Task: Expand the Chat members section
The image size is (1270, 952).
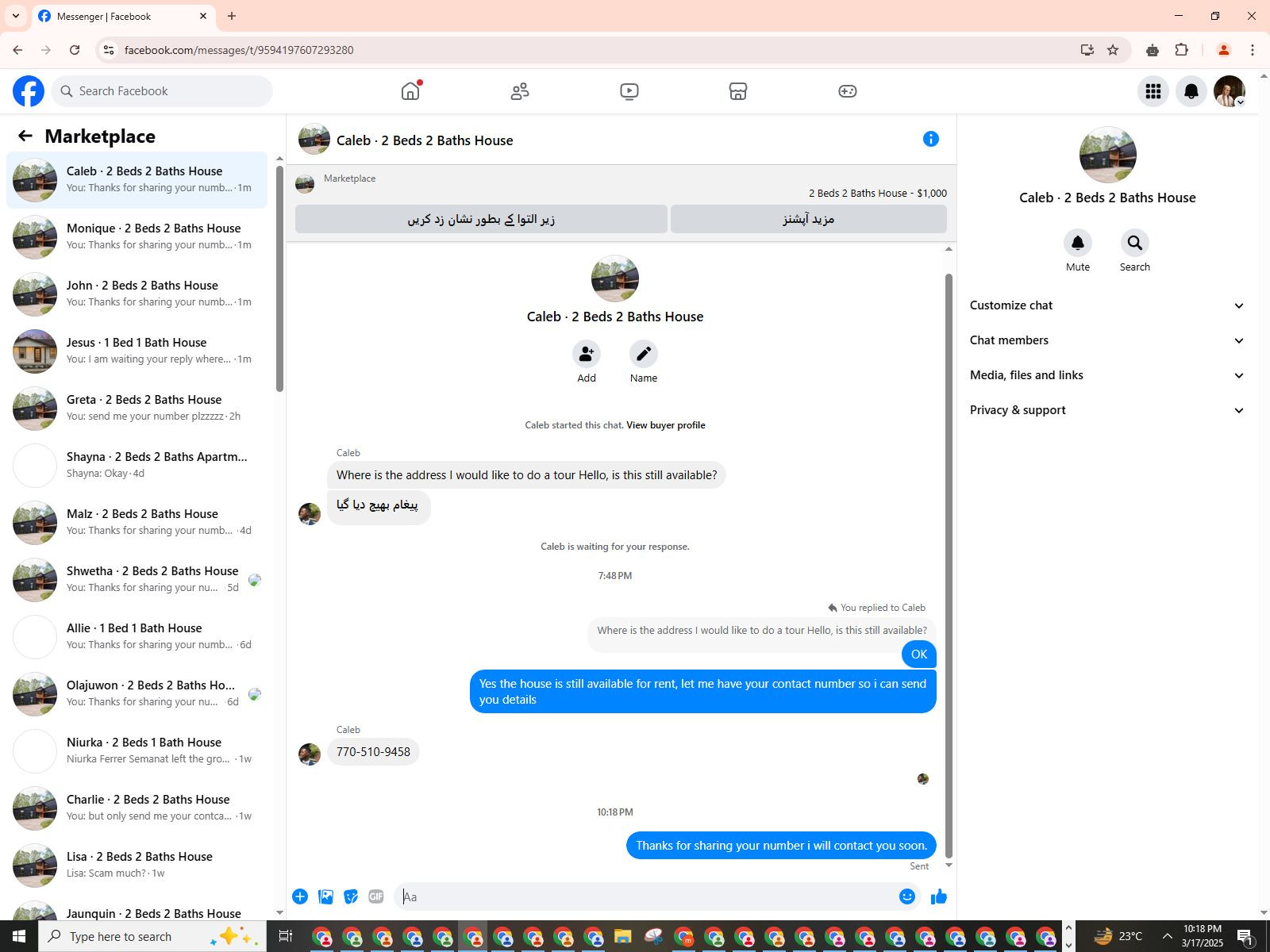Action: [x=1107, y=340]
